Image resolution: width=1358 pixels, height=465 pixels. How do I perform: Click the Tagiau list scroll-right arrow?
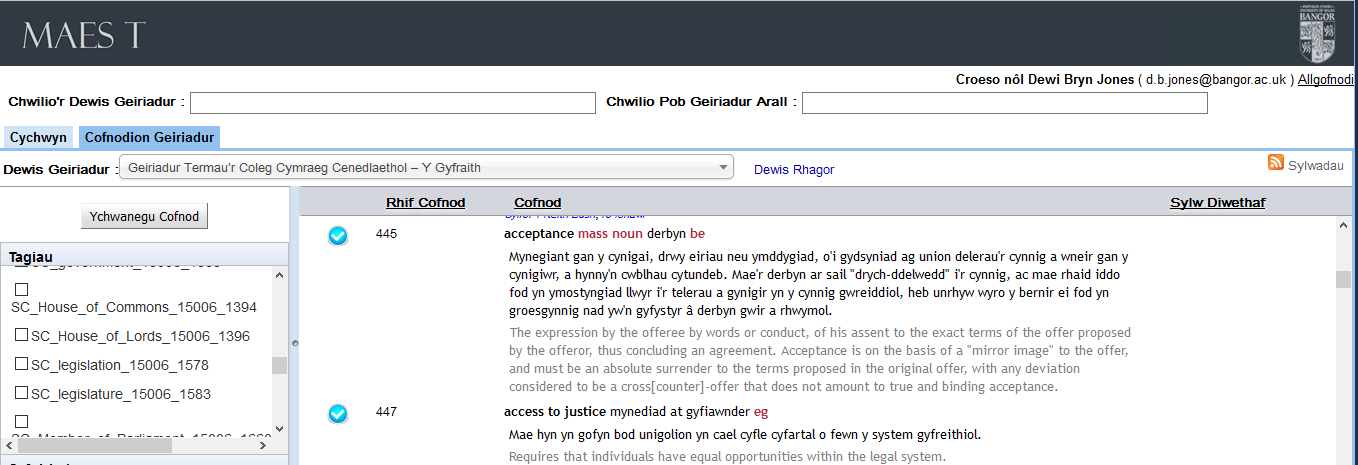[x=262, y=447]
